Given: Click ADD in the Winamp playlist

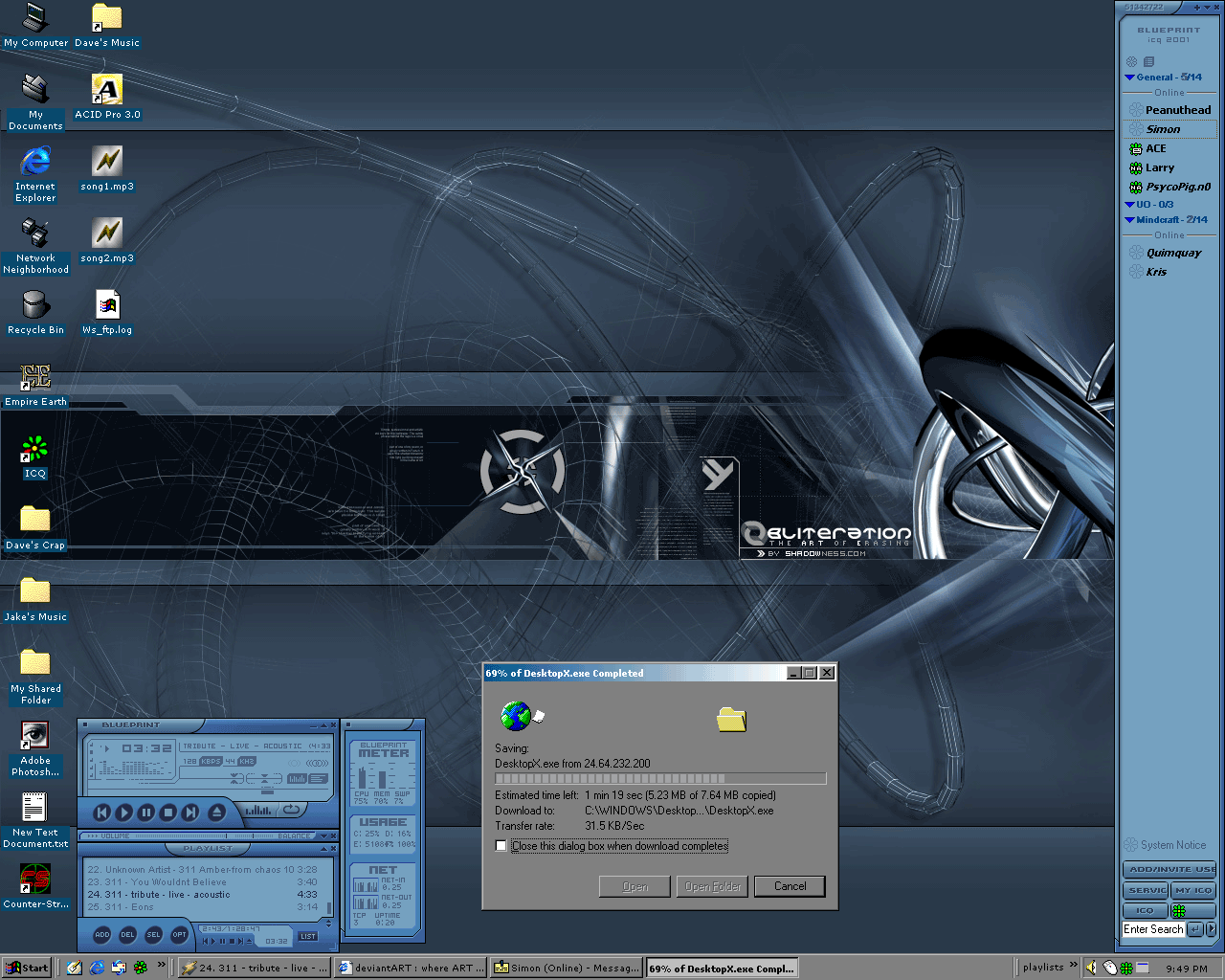Looking at the screenshot, I should [x=102, y=935].
